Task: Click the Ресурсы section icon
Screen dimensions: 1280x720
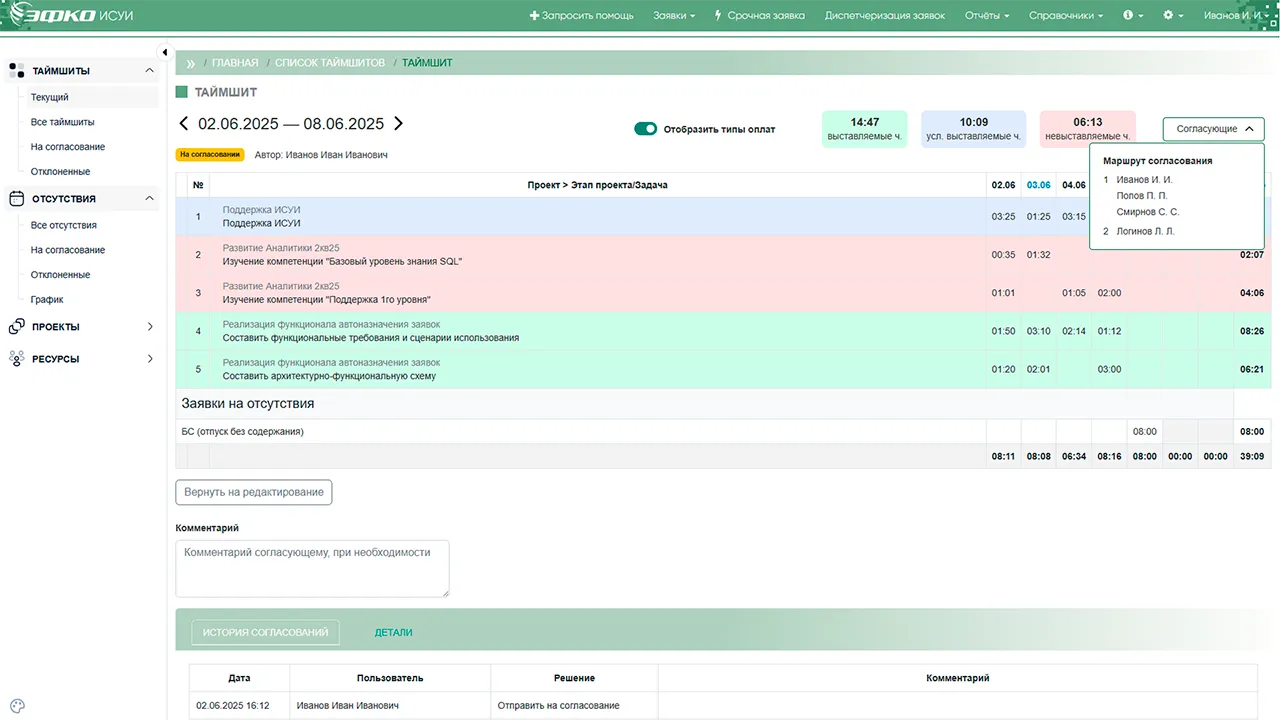Action: click(16, 359)
